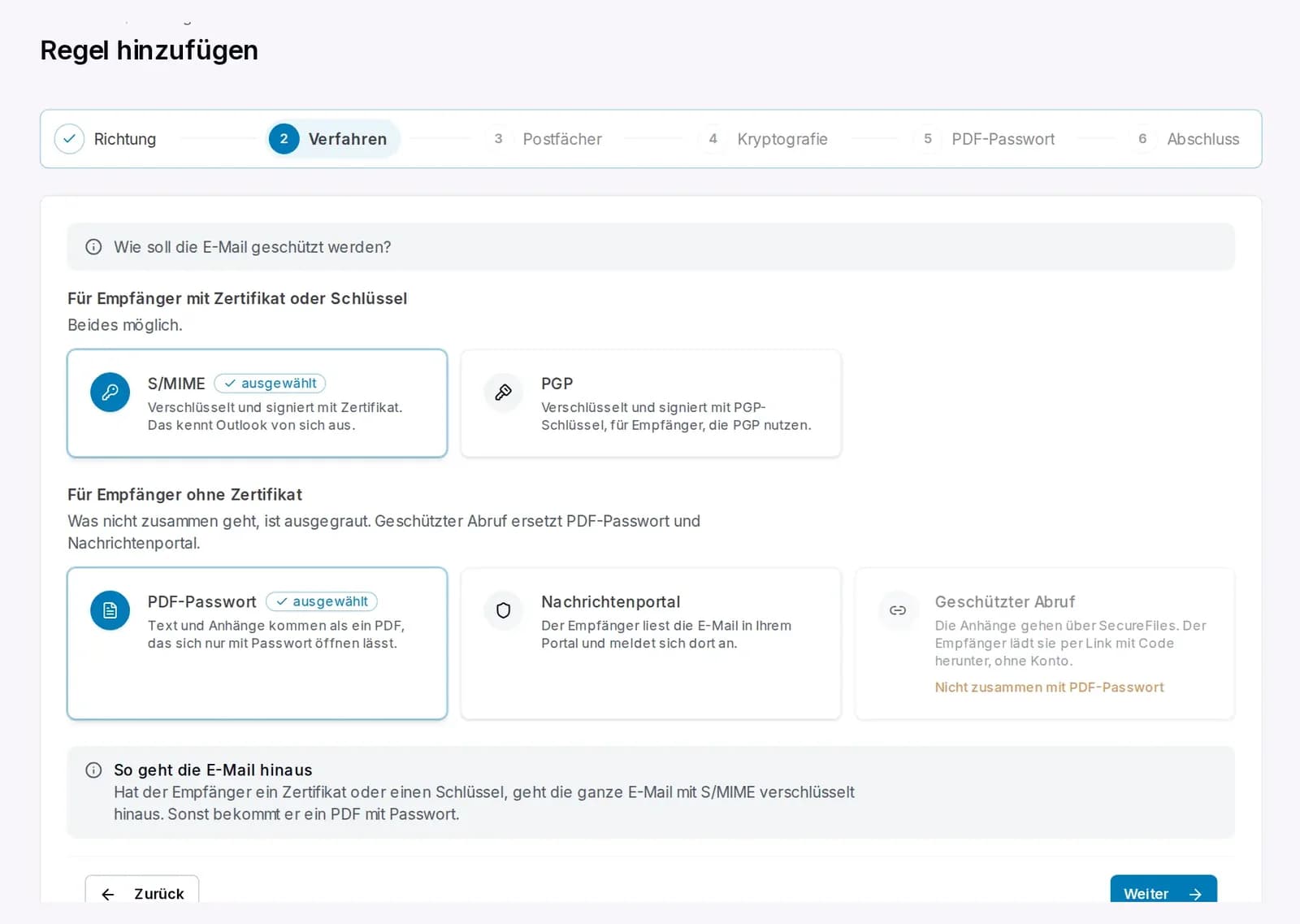Click the 'Beides möglich.' text
This screenshot has width=1300, height=924.
(125, 325)
